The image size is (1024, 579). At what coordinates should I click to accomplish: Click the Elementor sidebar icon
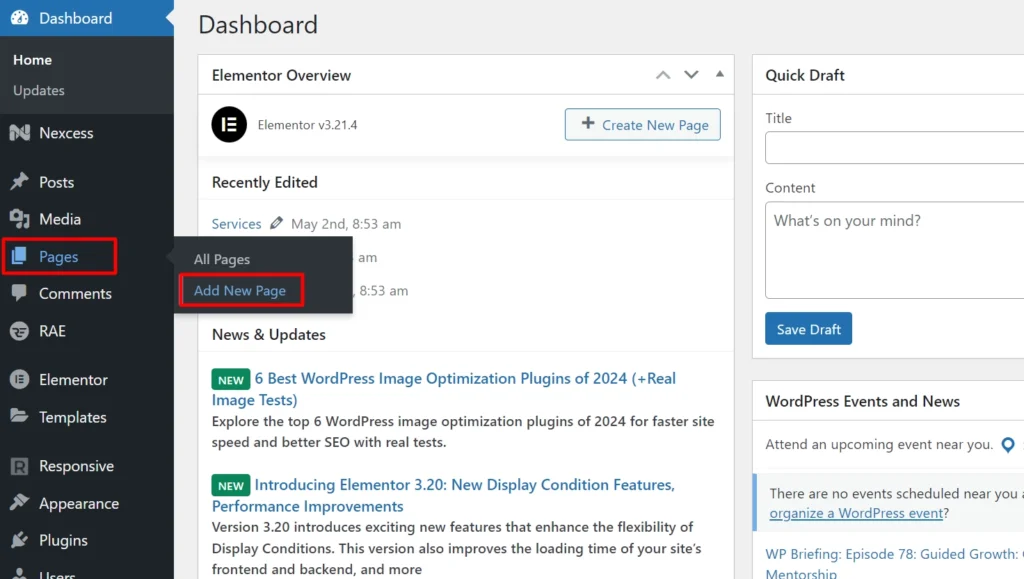pos(20,379)
